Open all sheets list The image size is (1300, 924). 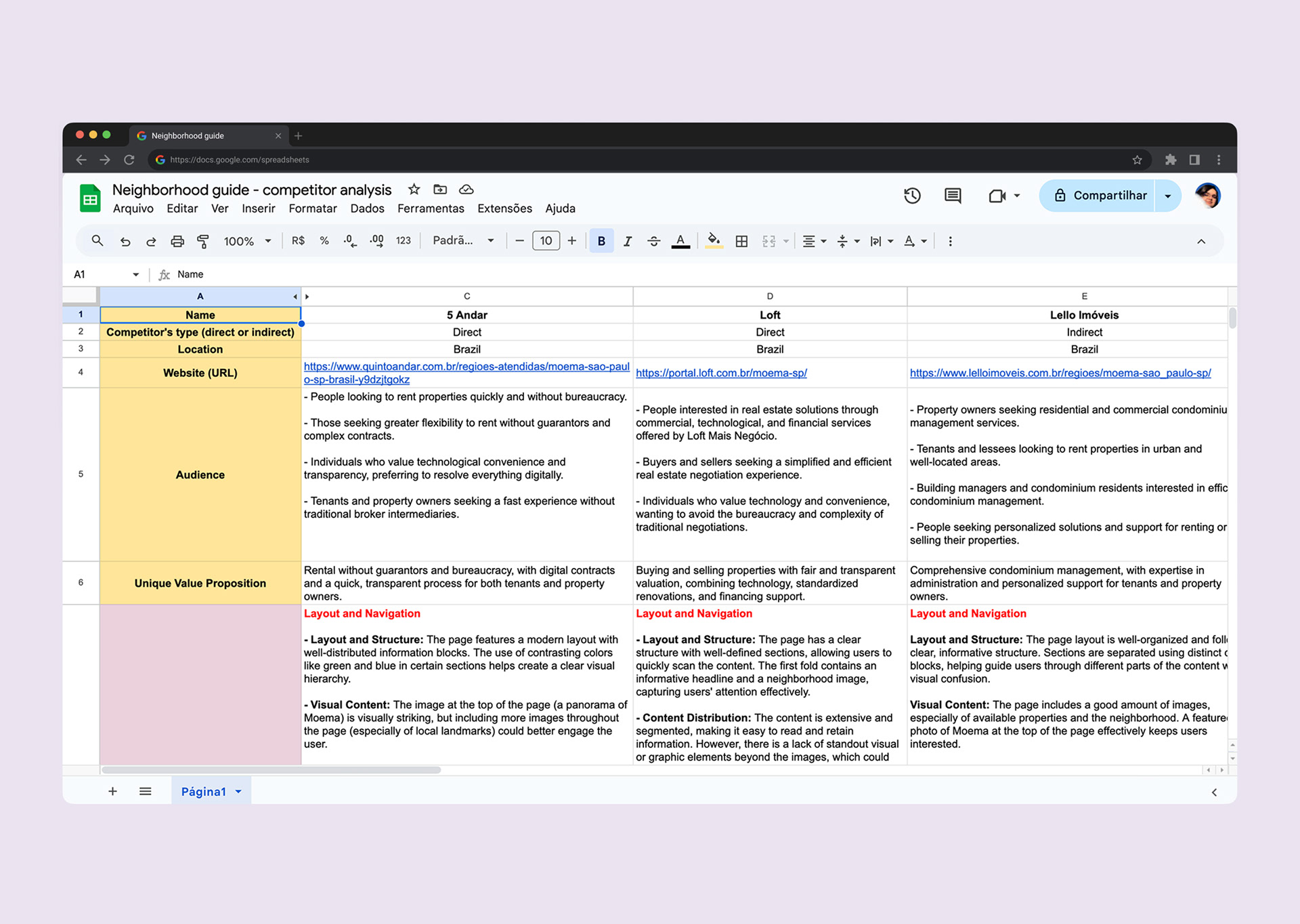coord(145,791)
